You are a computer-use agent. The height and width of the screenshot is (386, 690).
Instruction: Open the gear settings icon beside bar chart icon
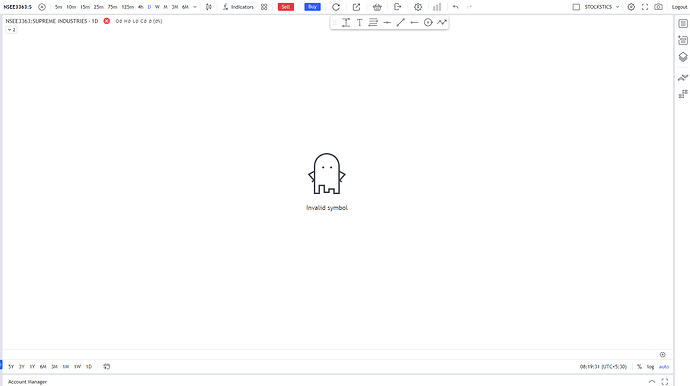point(418,7)
